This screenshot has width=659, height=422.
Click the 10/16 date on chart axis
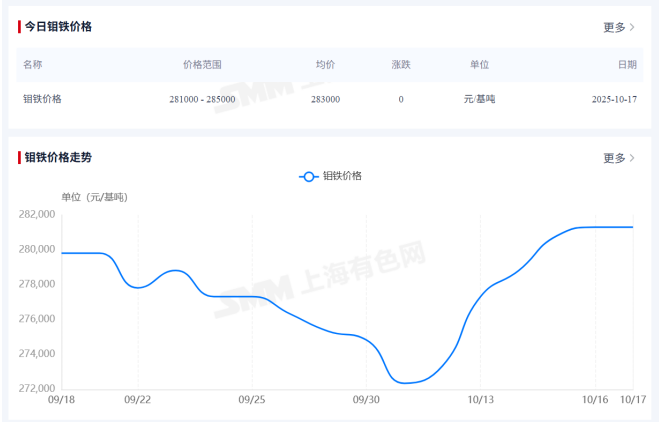(x=595, y=400)
